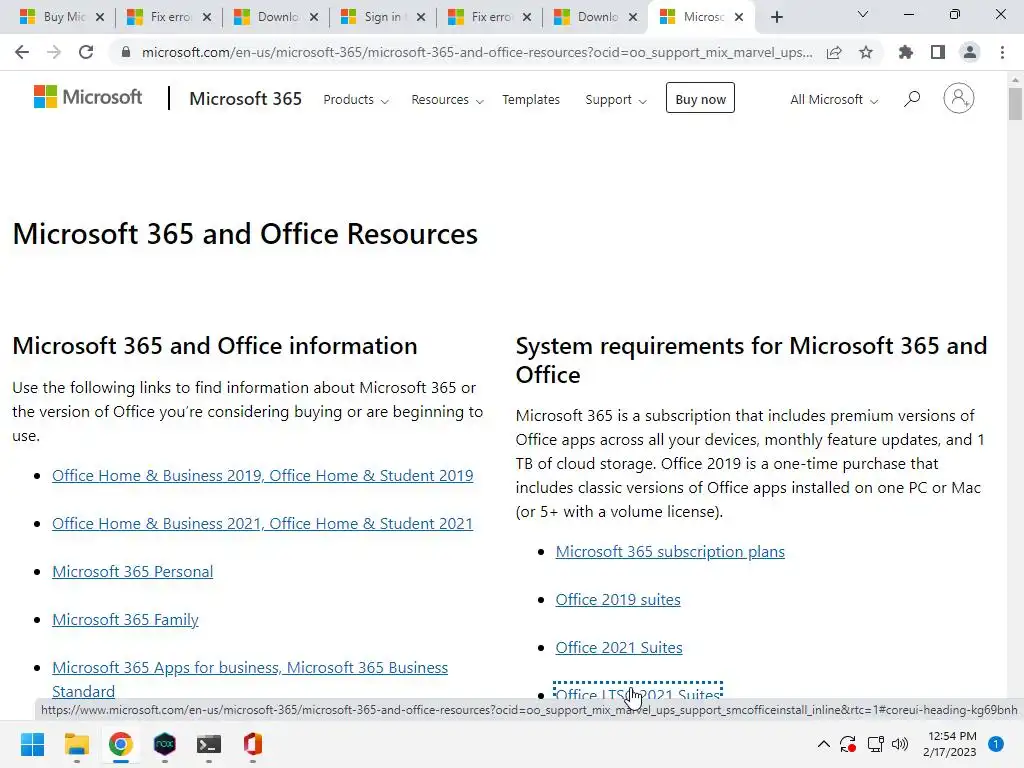
Task: Open the Nox app from the taskbar
Action: [165, 744]
